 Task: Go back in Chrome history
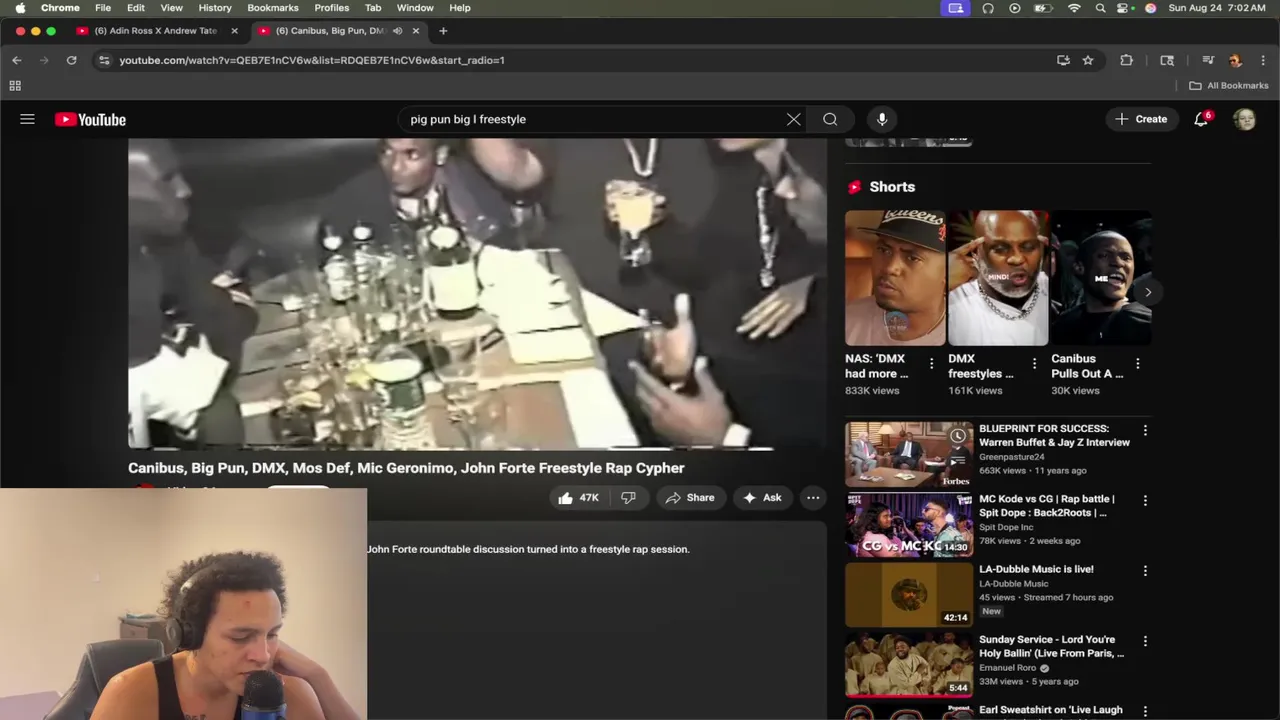(16, 60)
